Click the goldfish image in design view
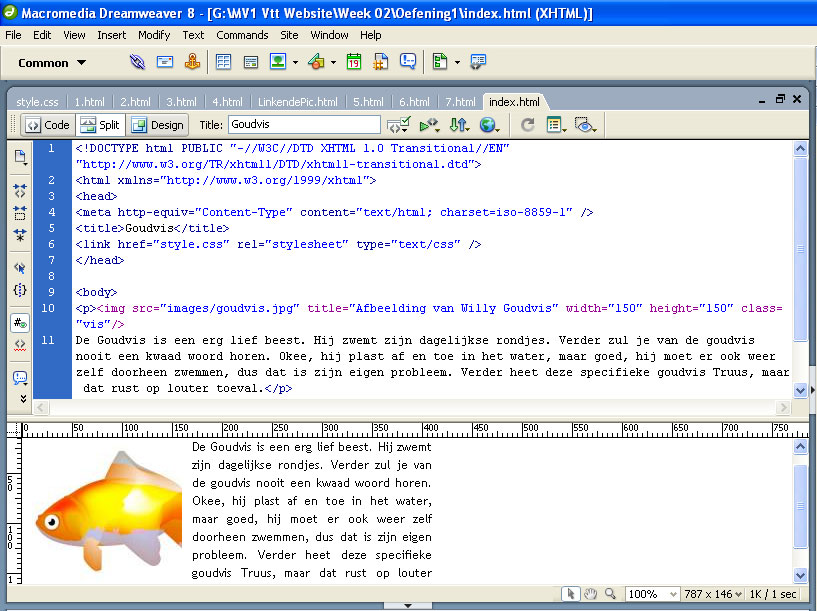 (100, 510)
